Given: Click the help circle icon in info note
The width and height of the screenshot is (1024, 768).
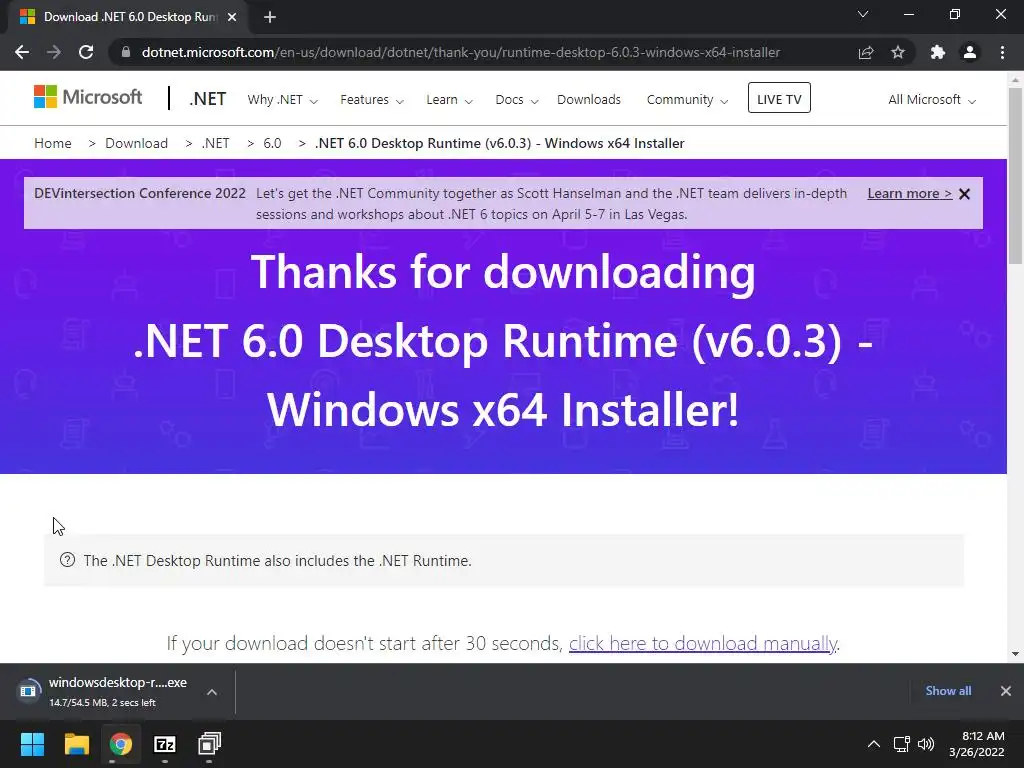Looking at the screenshot, I should click(x=67, y=560).
